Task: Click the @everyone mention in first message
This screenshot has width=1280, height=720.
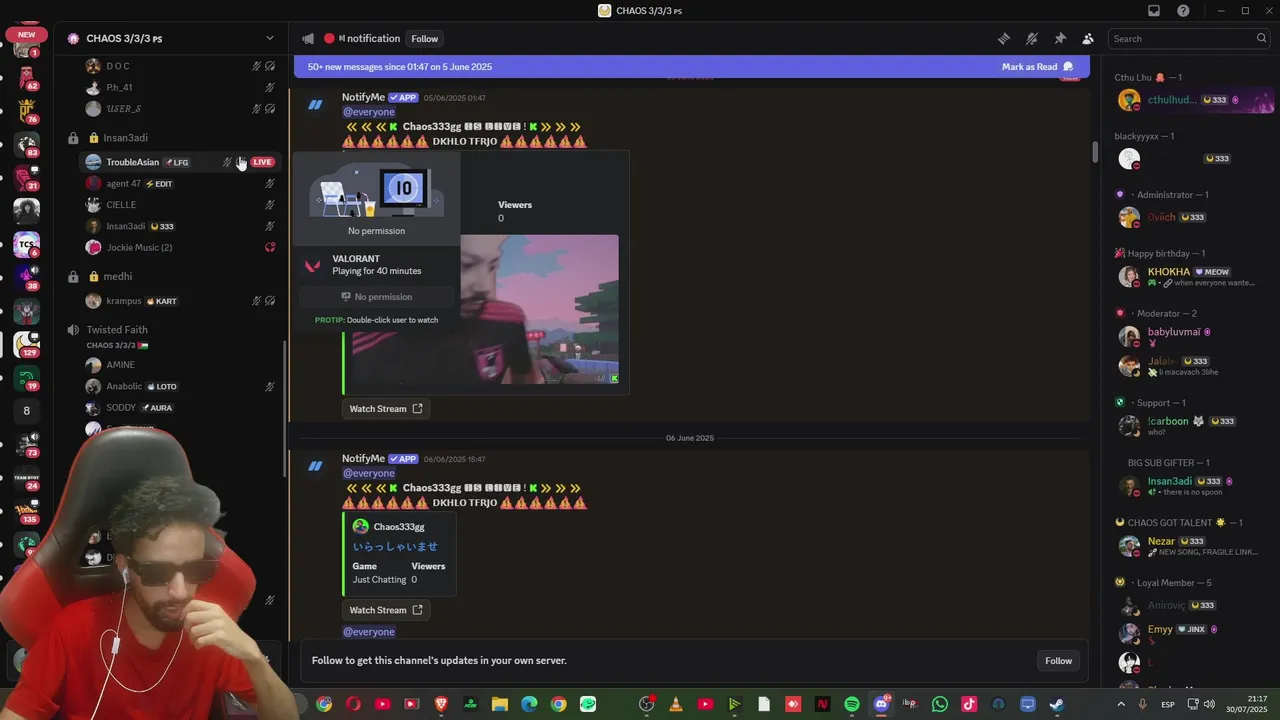Action: pyautogui.click(x=368, y=112)
